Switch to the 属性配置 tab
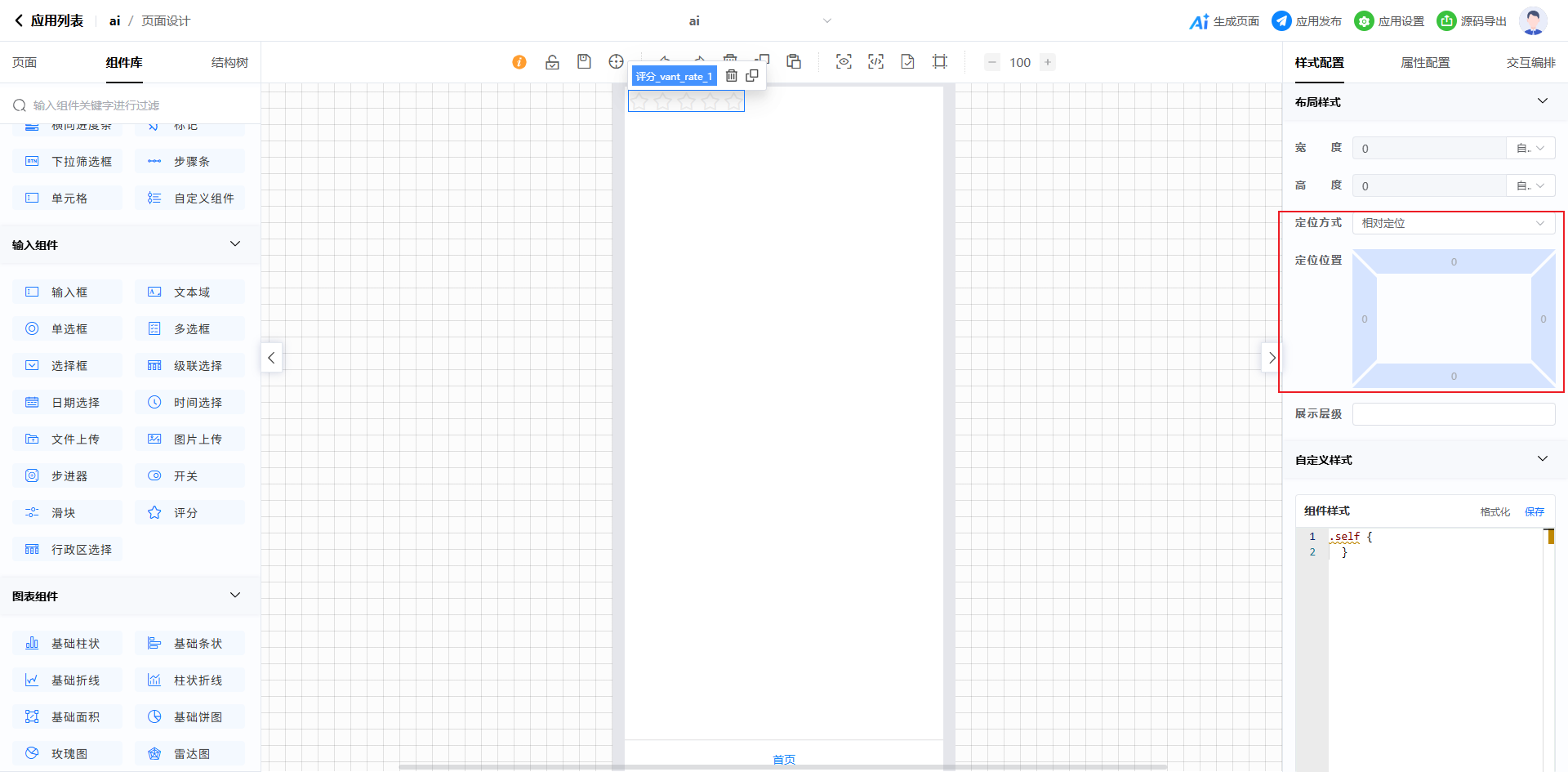This screenshot has height=772, width=1568. pyautogui.click(x=1425, y=63)
